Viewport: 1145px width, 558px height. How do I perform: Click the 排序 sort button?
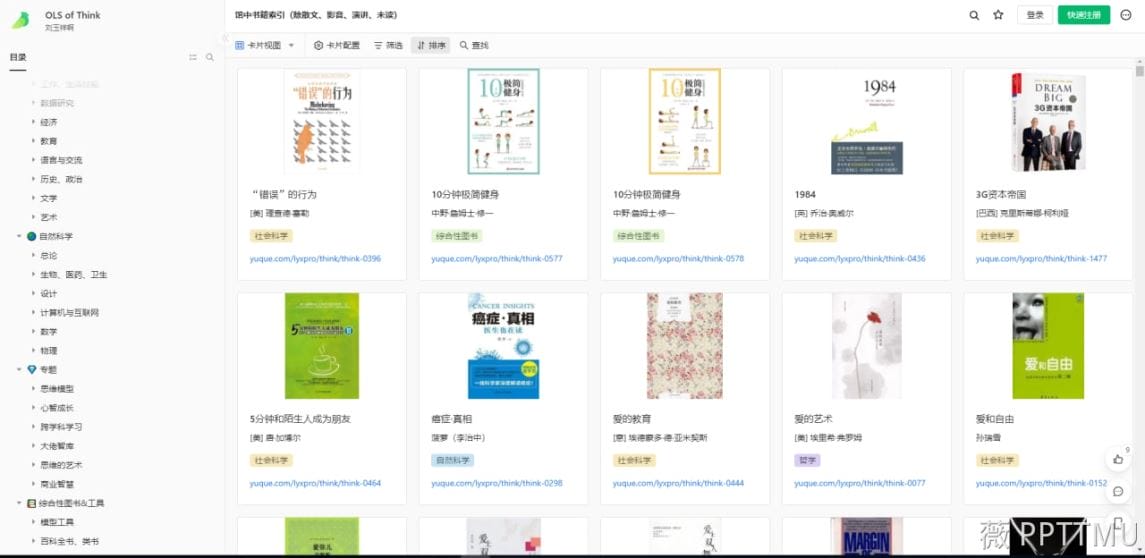tap(431, 45)
